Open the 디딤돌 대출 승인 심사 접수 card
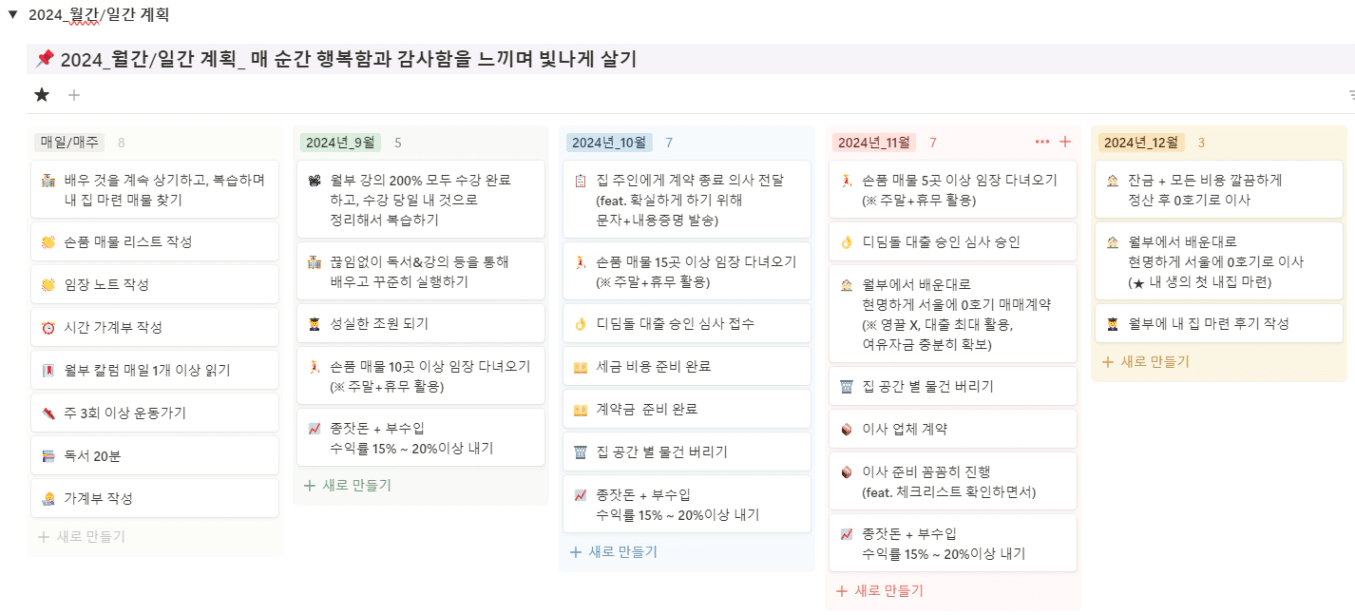The width and height of the screenshot is (1355, 615). click(x=675, y=324)
